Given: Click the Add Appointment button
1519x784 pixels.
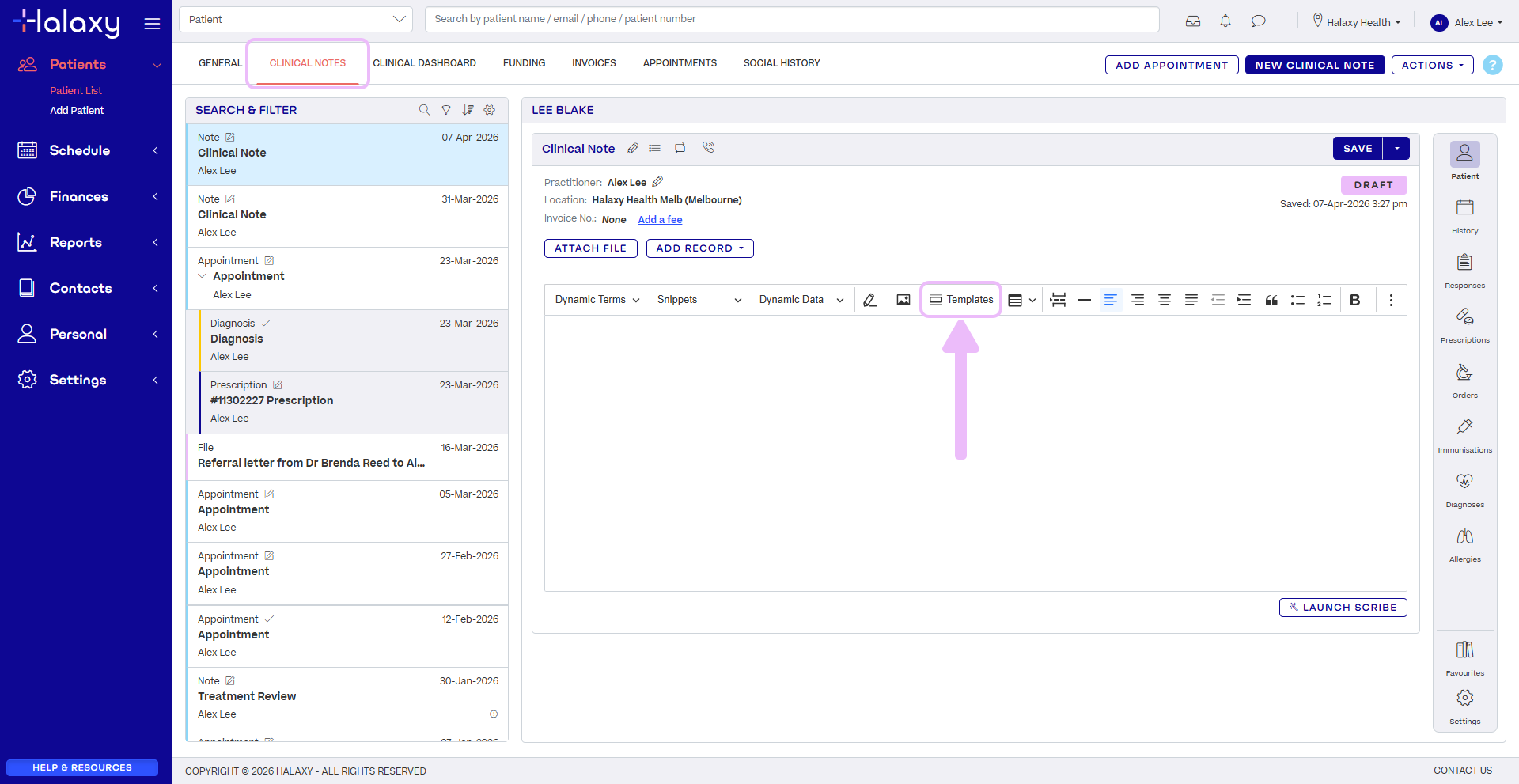Looking at the screenshot, I should [x=1172, y=65].
